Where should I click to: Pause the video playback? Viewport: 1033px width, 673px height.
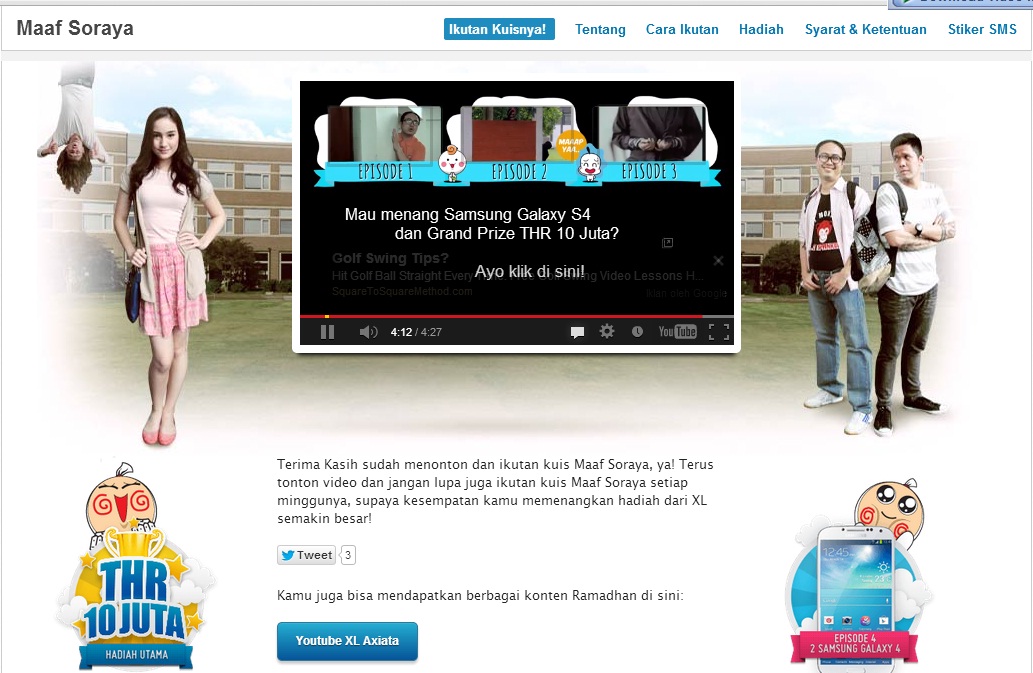click(x=327, y=330)
